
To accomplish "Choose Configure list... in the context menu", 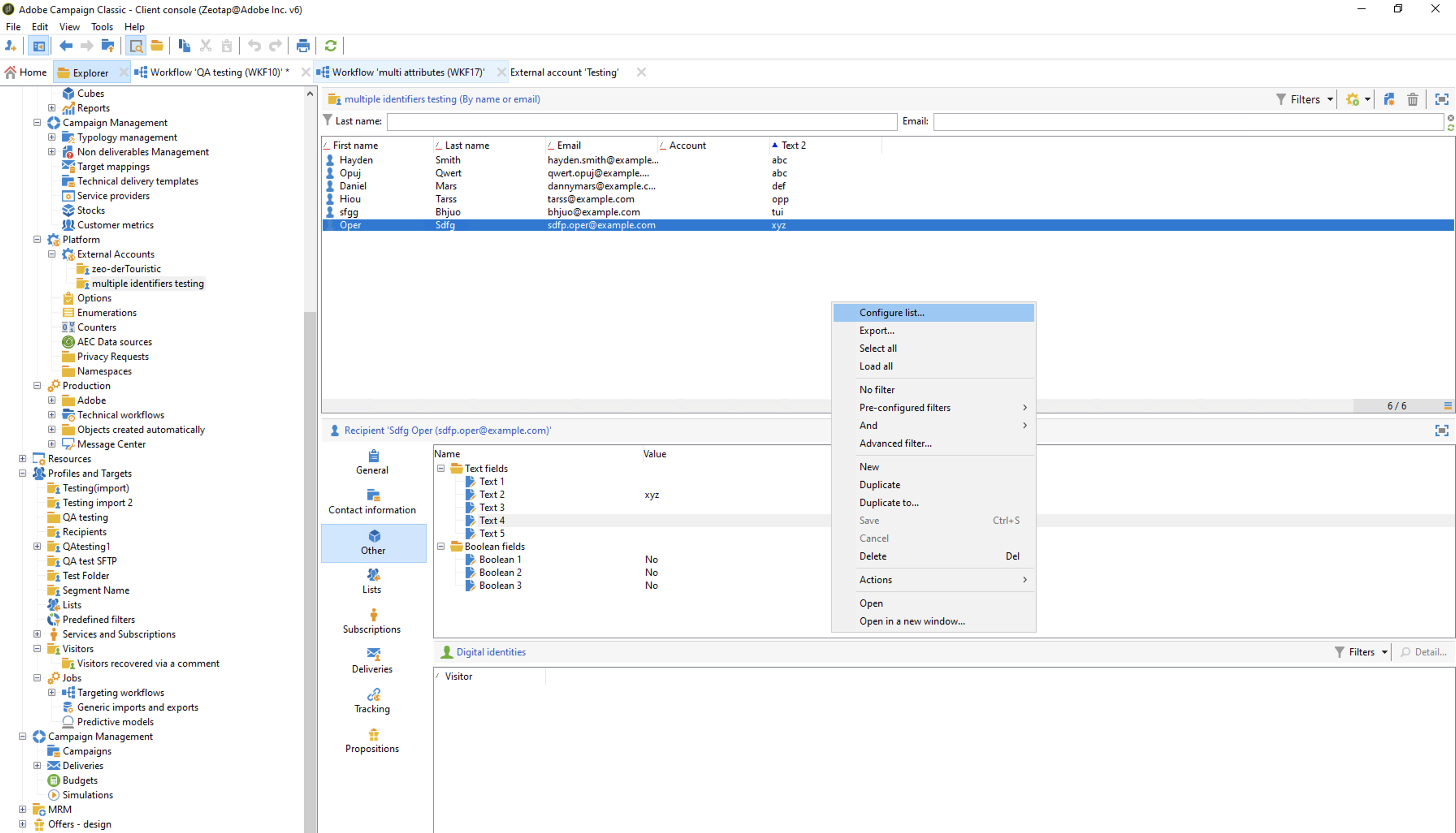I will point(891,313).
